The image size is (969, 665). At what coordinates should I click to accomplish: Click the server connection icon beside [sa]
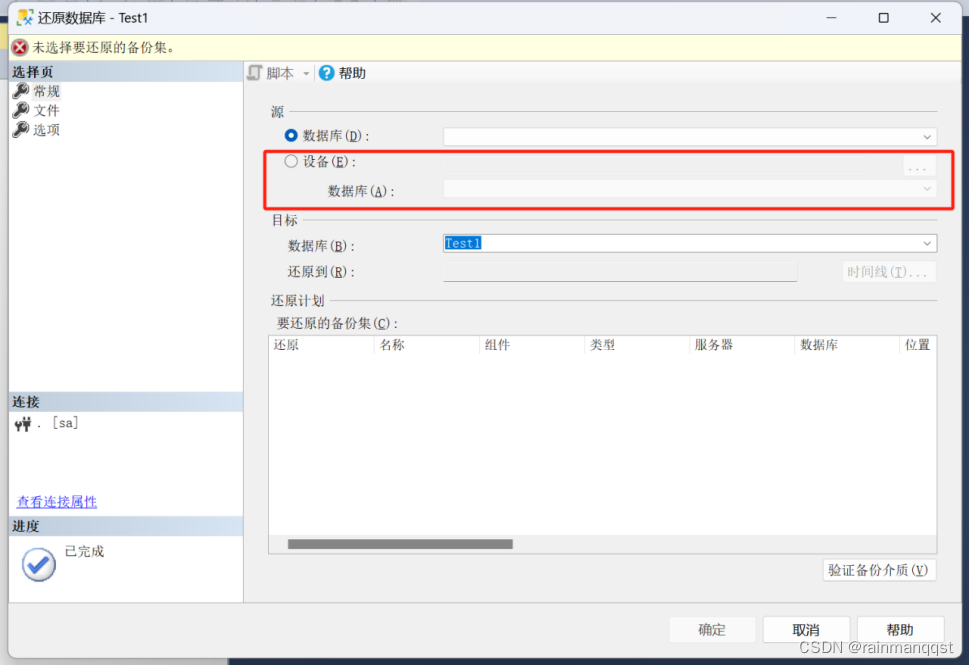point(24,424)
